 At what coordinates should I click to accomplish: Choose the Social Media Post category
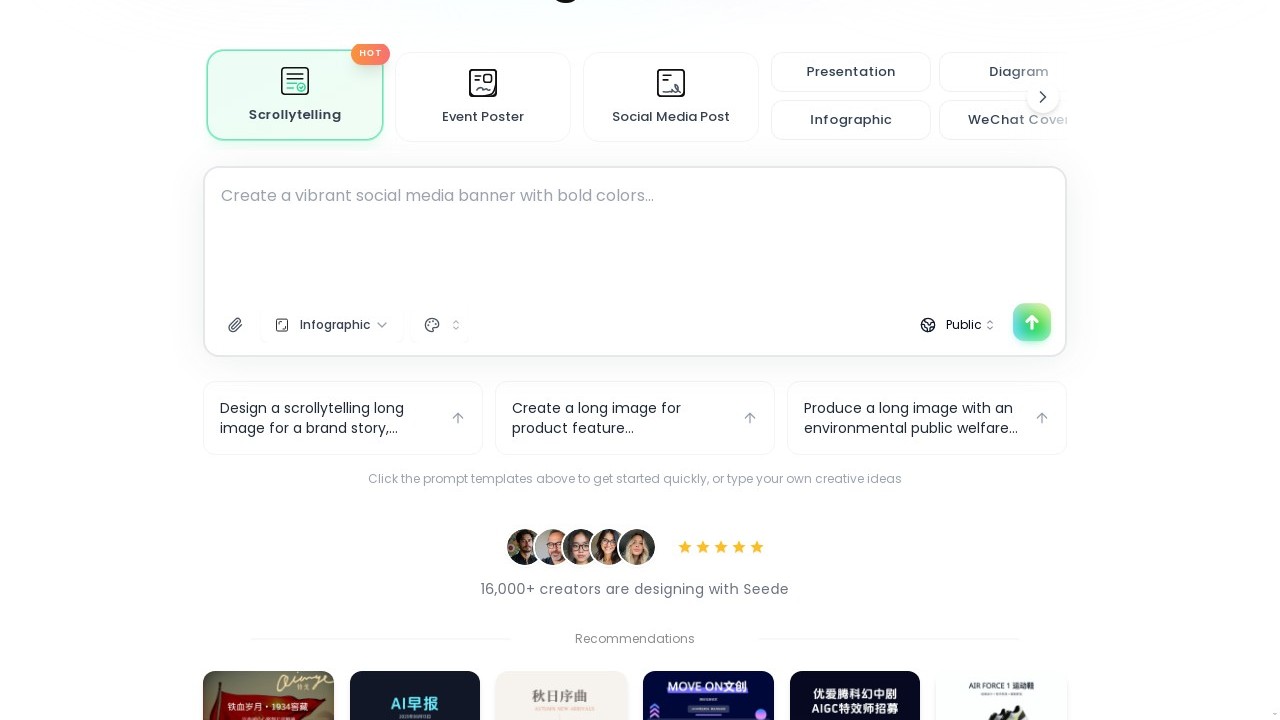671,97
